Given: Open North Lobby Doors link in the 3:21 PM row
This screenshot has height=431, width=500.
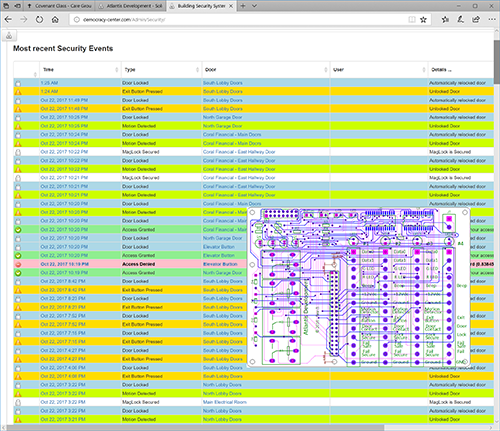Looking at the screenshot, I should [x=222, y=419].
